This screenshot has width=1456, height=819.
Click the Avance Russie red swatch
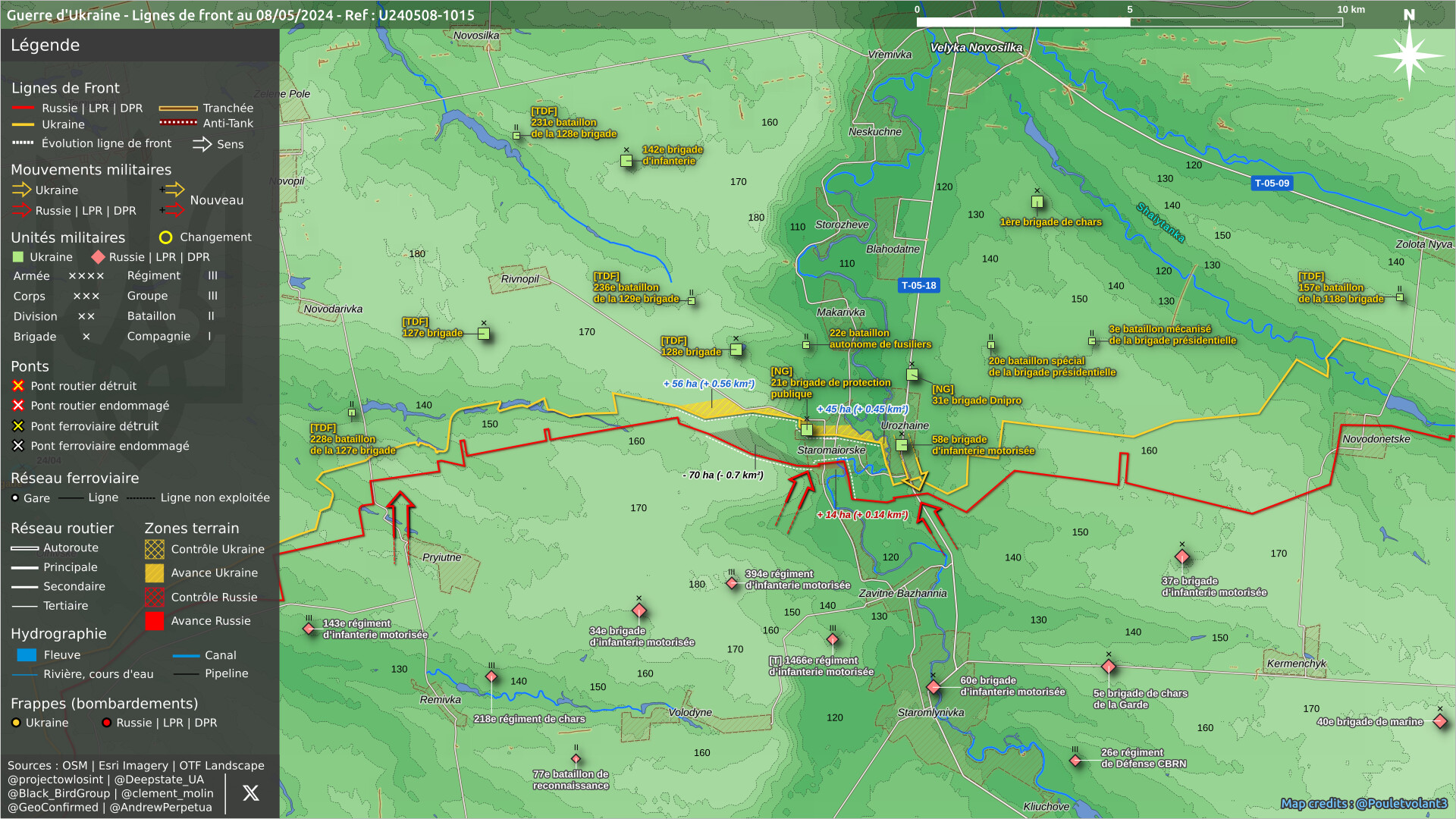pos(155,621)
